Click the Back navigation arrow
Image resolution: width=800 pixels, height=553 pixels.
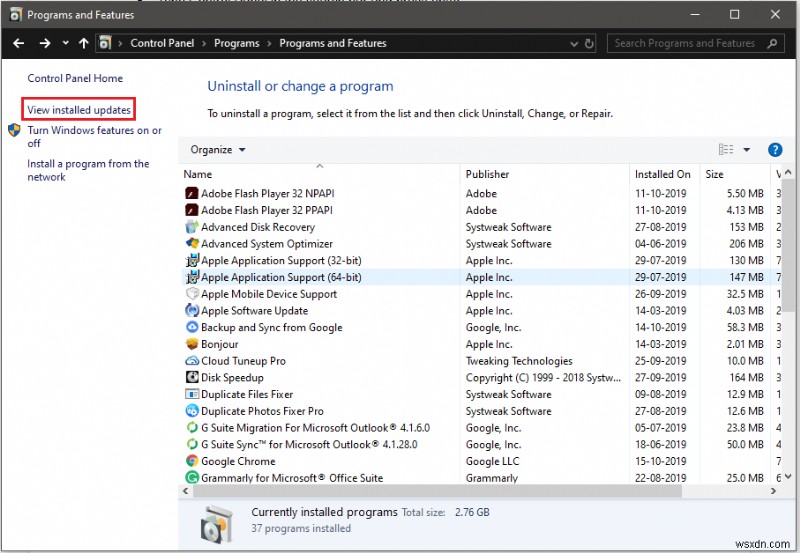coord(19,43)
